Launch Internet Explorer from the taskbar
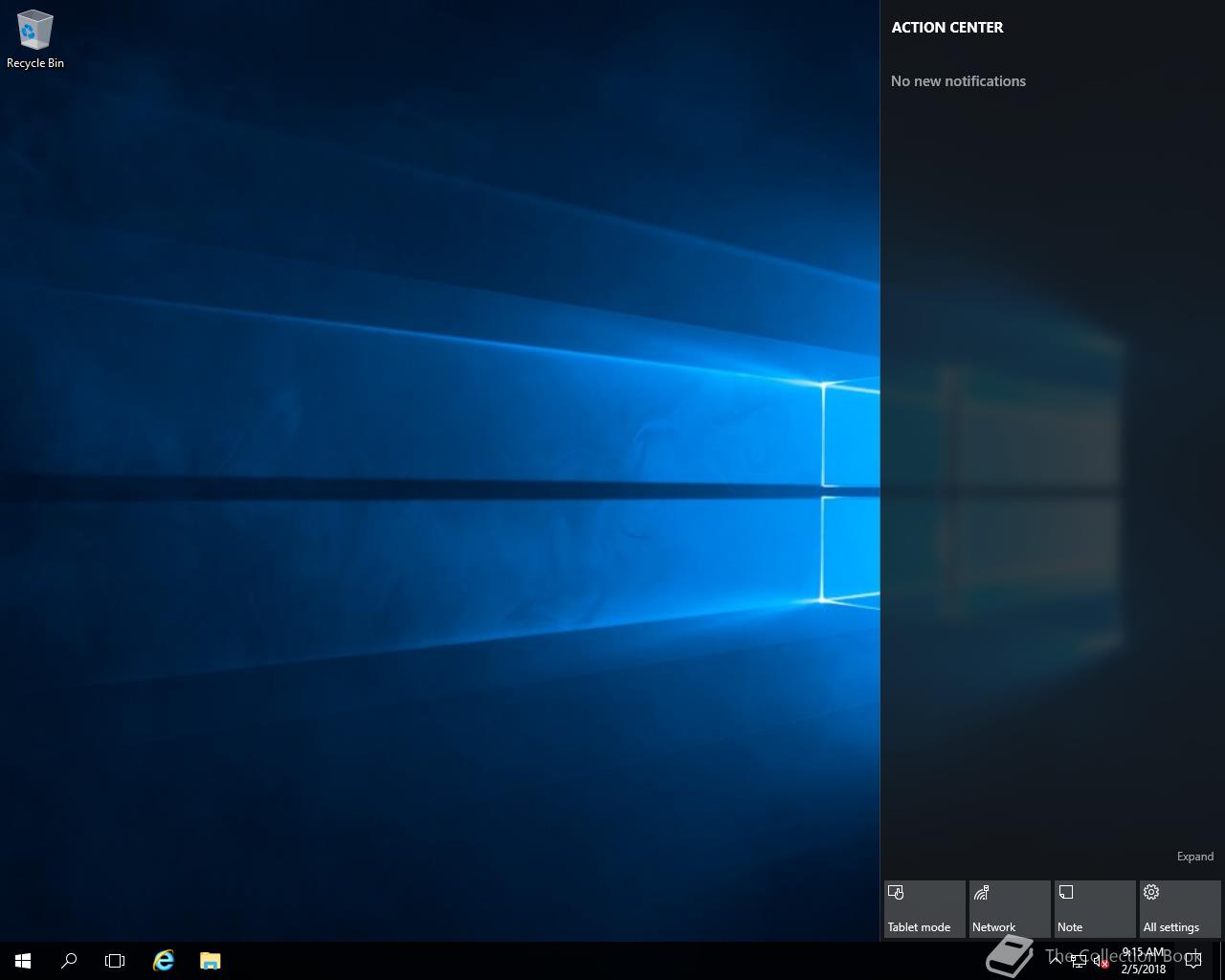 point(164,961)
